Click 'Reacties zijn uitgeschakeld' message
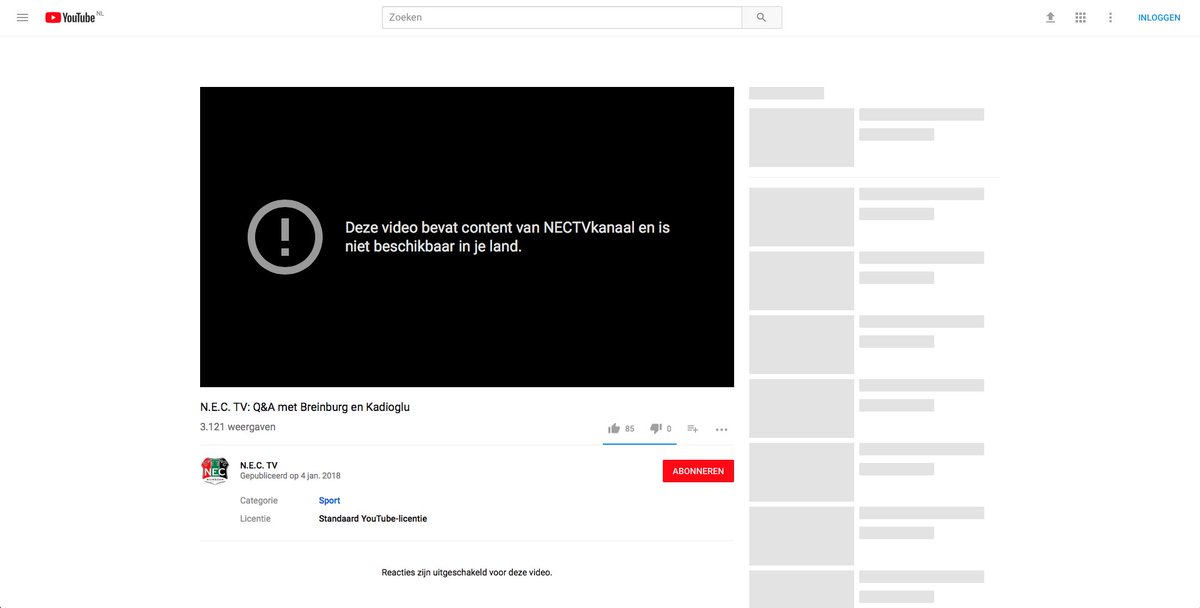The width and height of the screenshot is (1200, 608). point(467,573)
